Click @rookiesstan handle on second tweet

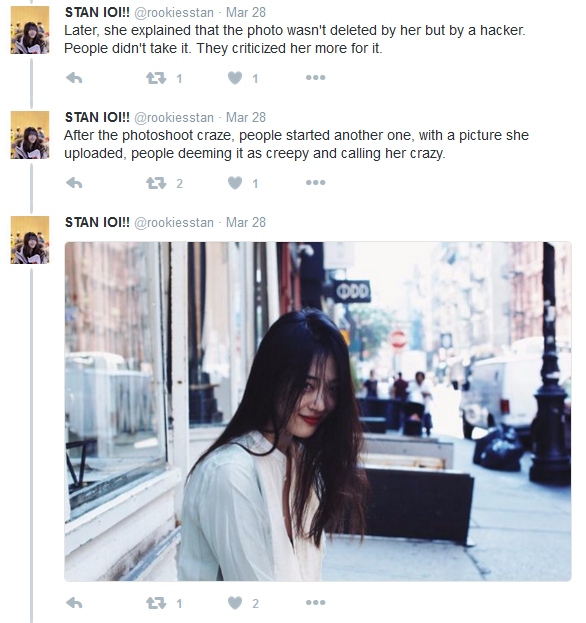pos(174,118)
